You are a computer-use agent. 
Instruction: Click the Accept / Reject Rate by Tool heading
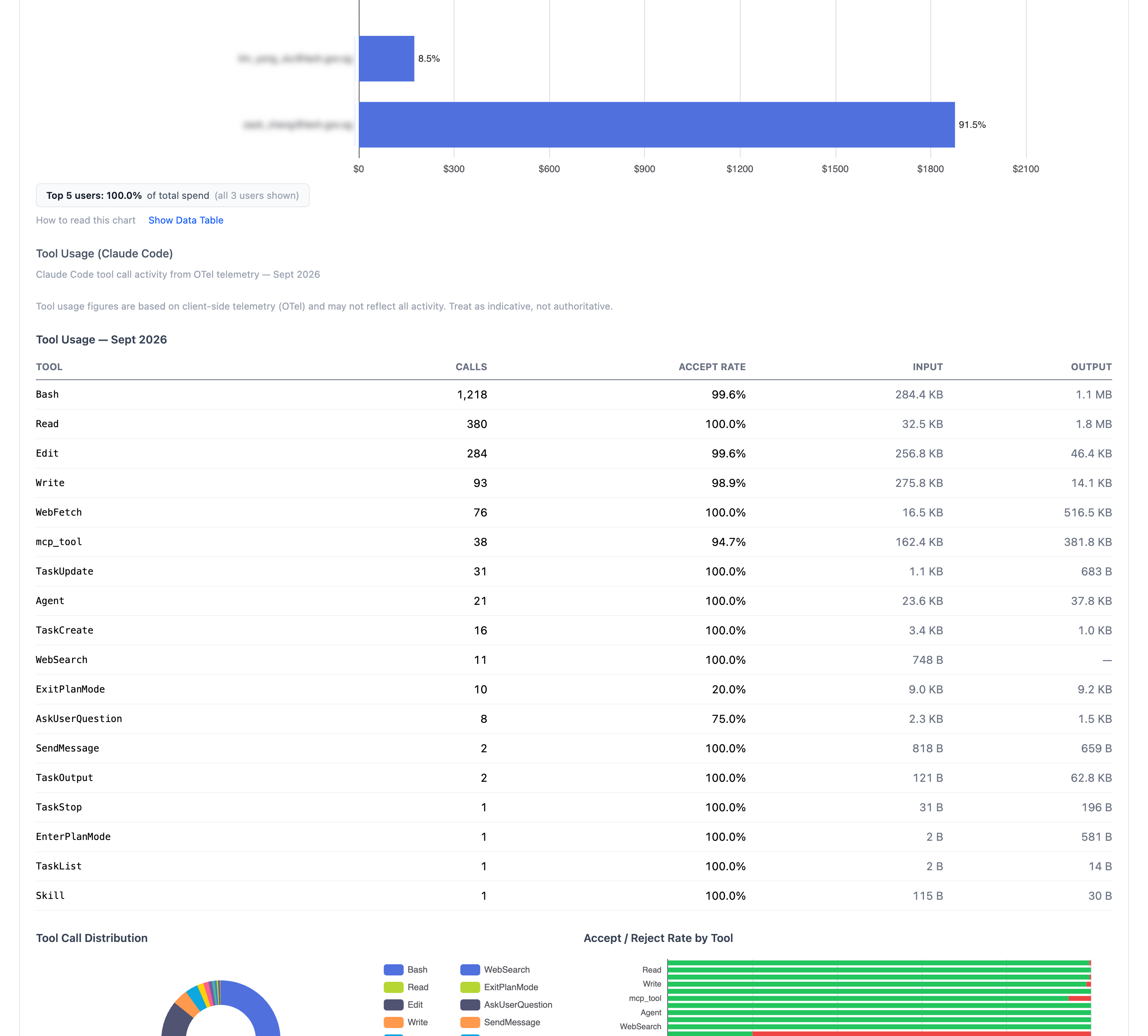click(658, 938)
